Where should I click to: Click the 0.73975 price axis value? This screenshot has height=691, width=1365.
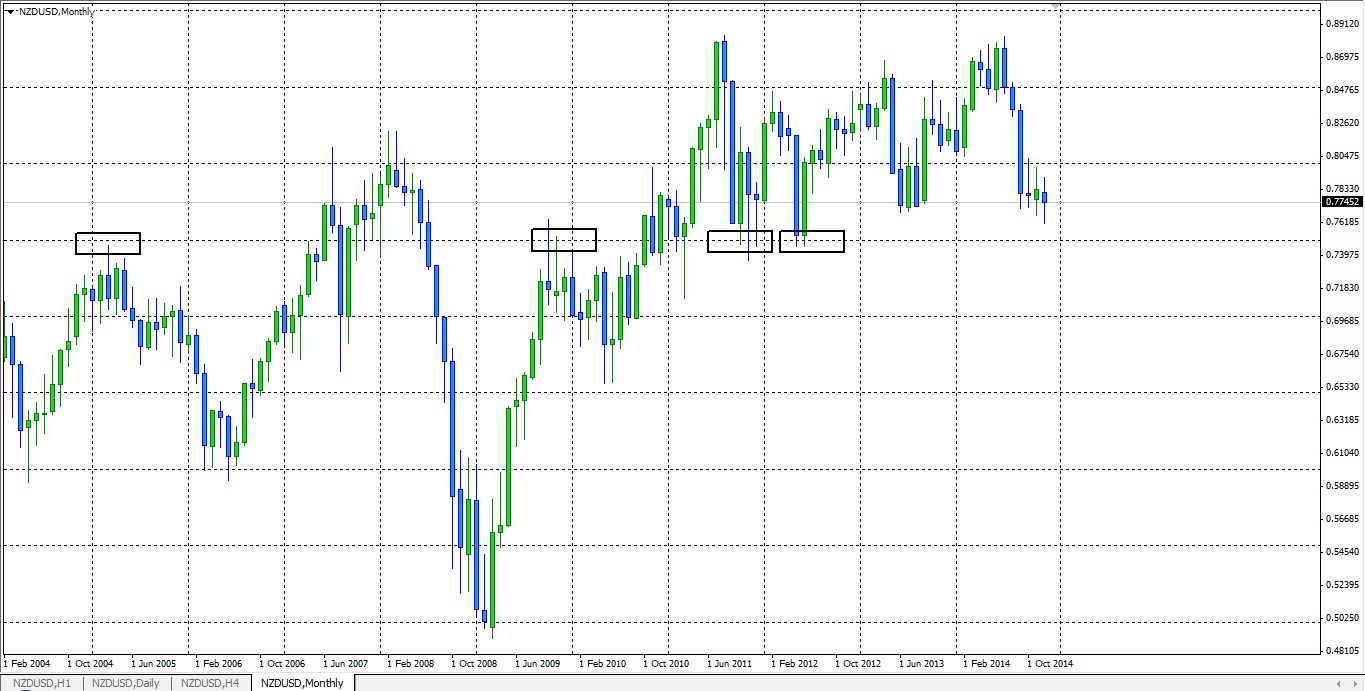(1344, 254)
